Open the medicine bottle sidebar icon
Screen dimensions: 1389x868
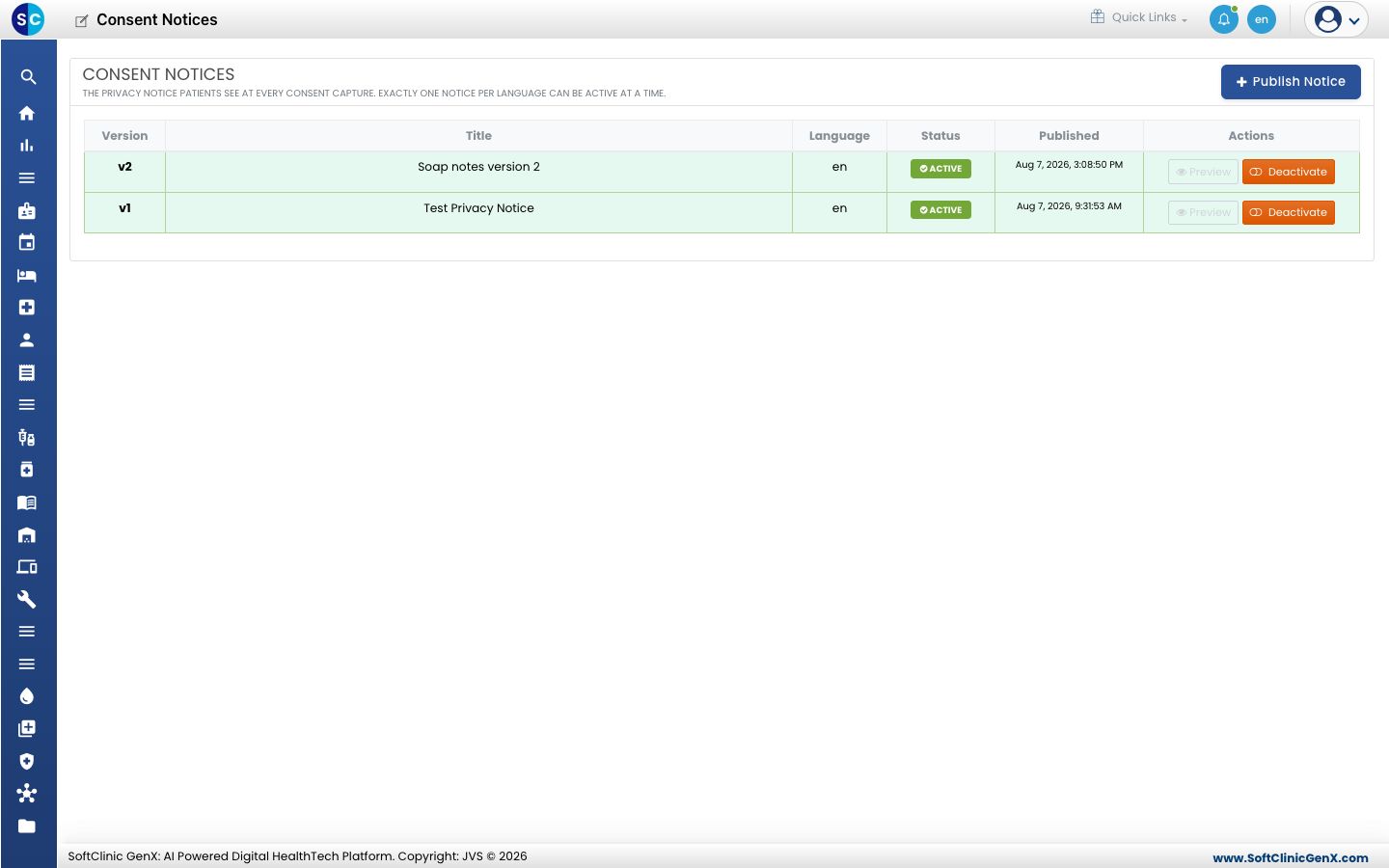(x=27, y=470)
